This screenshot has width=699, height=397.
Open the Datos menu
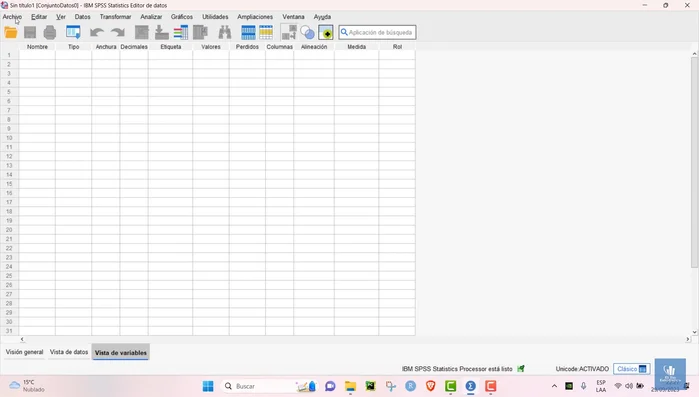pyautogui.click(x=82, y=16)
